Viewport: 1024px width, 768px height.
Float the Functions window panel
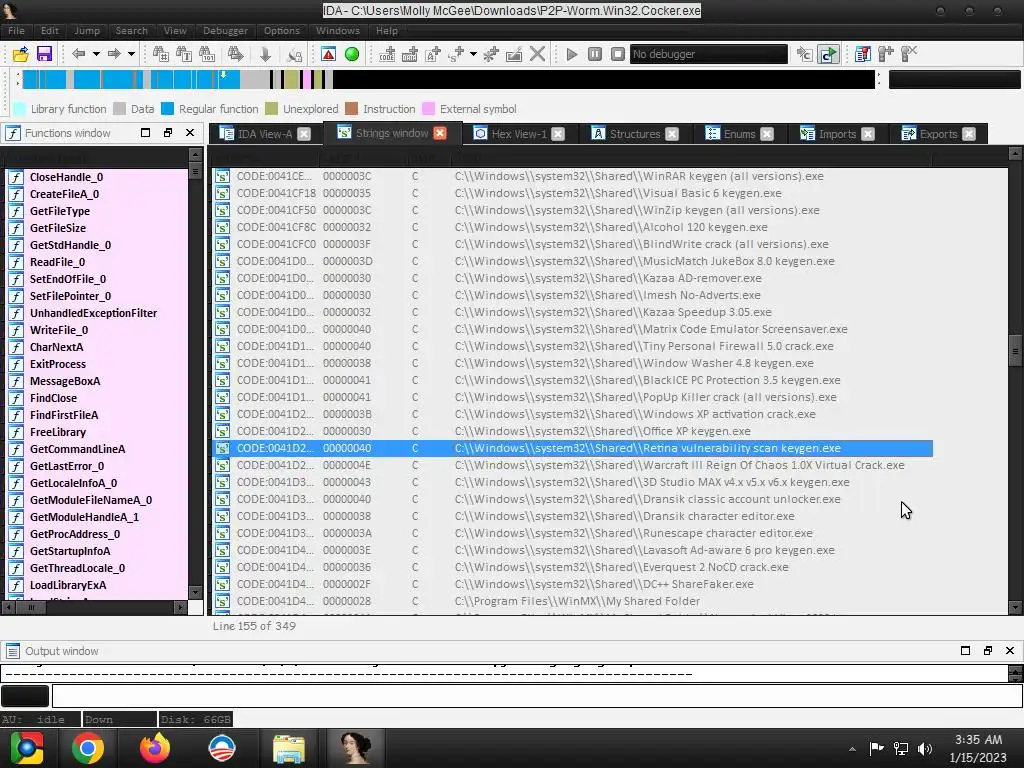pyautogui.click(x=168, y=133)
